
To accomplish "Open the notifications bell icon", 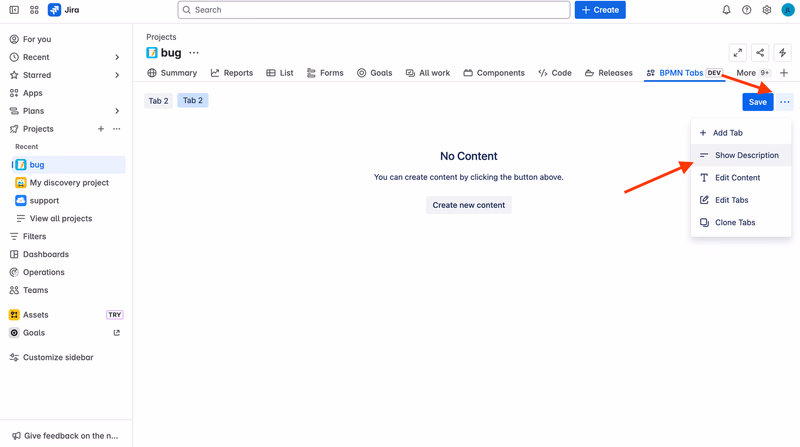I will pos(726,10).
